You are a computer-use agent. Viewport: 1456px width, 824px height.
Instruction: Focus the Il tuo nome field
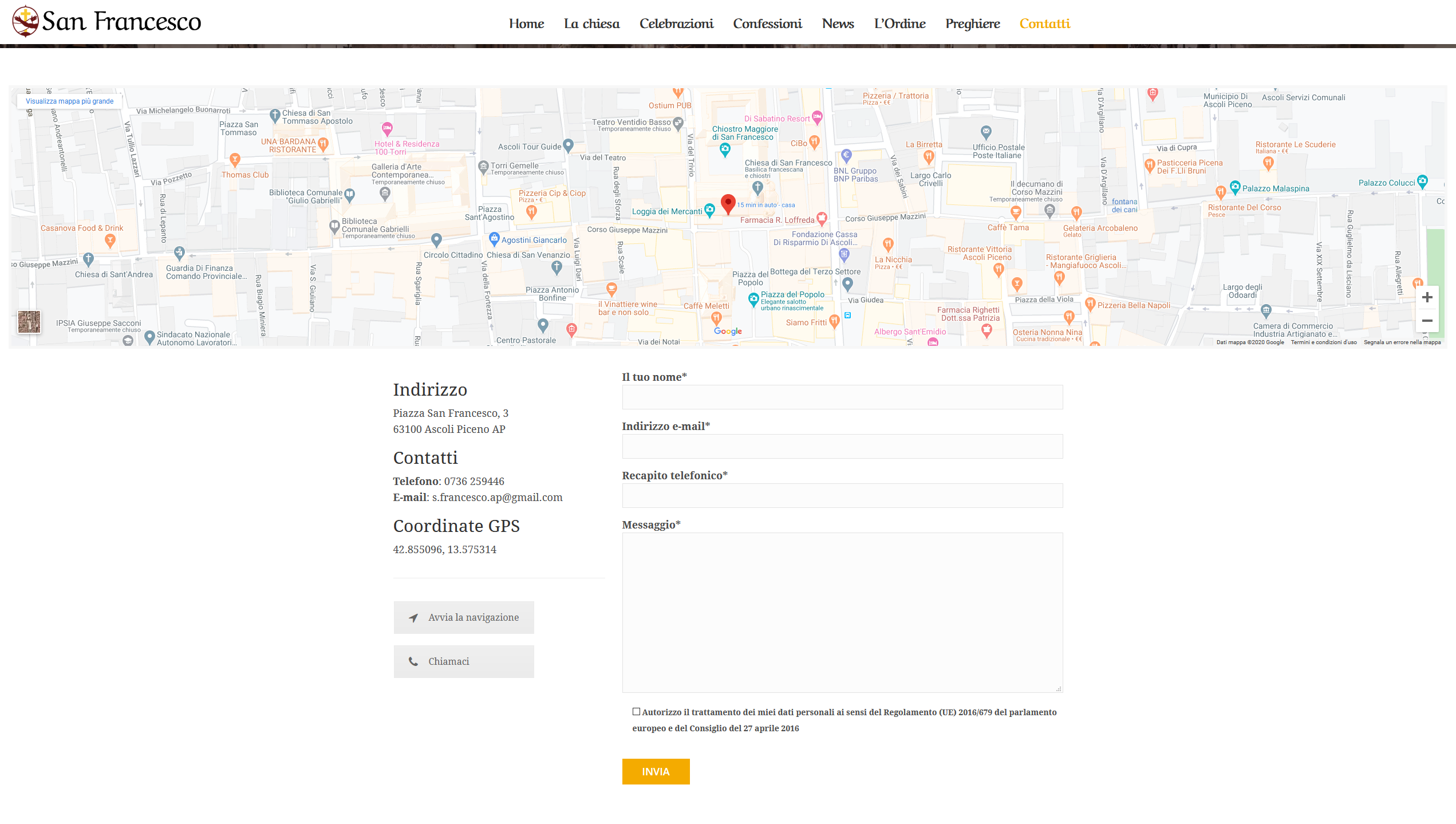(x=842, y=397)
